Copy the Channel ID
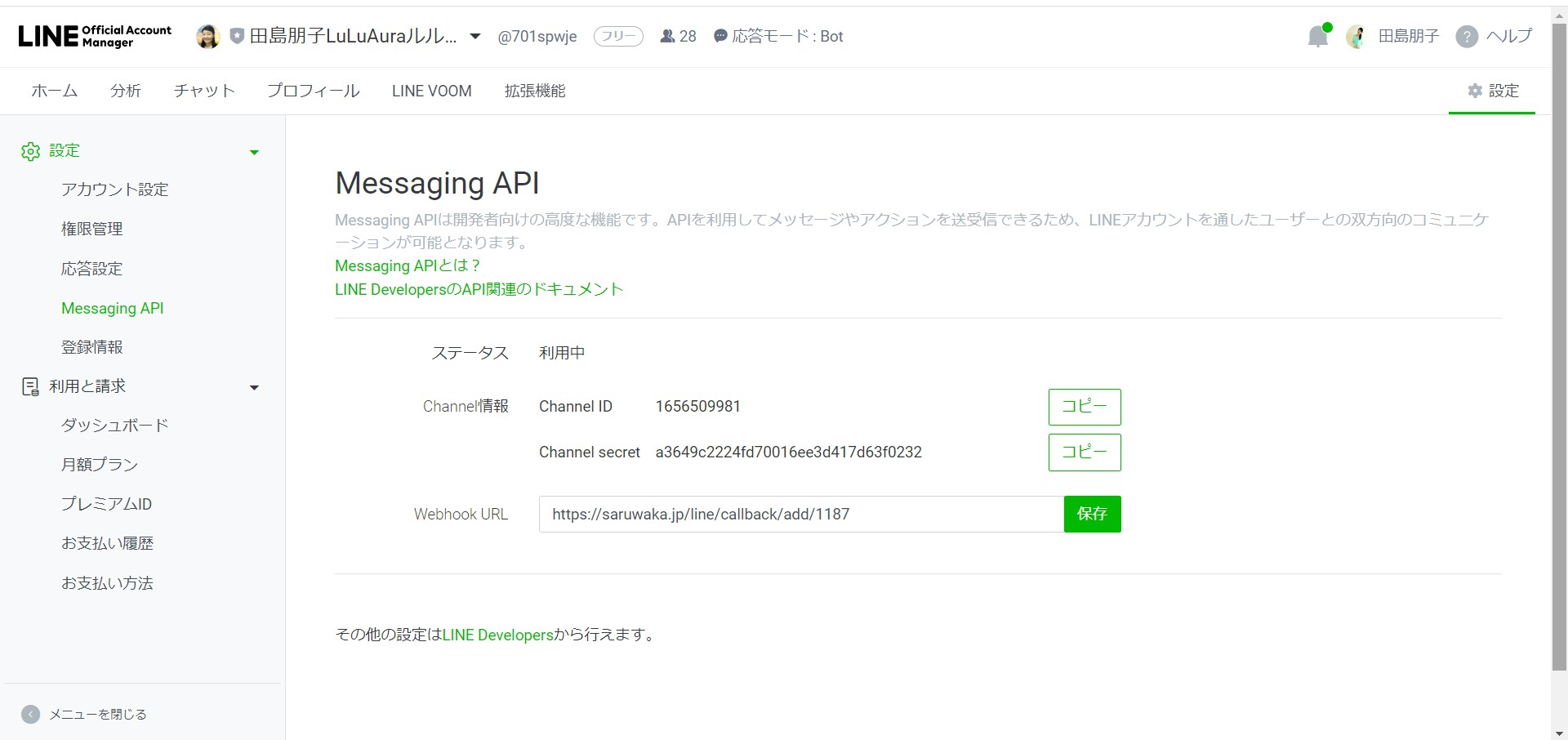Viewport: 1568px width, 740px height. pyautogui.click(x=1085, y=407)
